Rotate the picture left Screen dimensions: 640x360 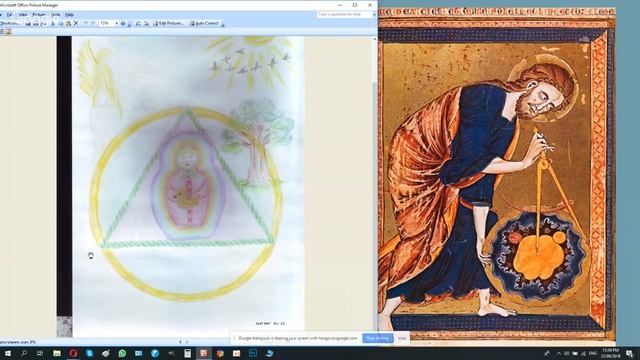tap(138, 24)
